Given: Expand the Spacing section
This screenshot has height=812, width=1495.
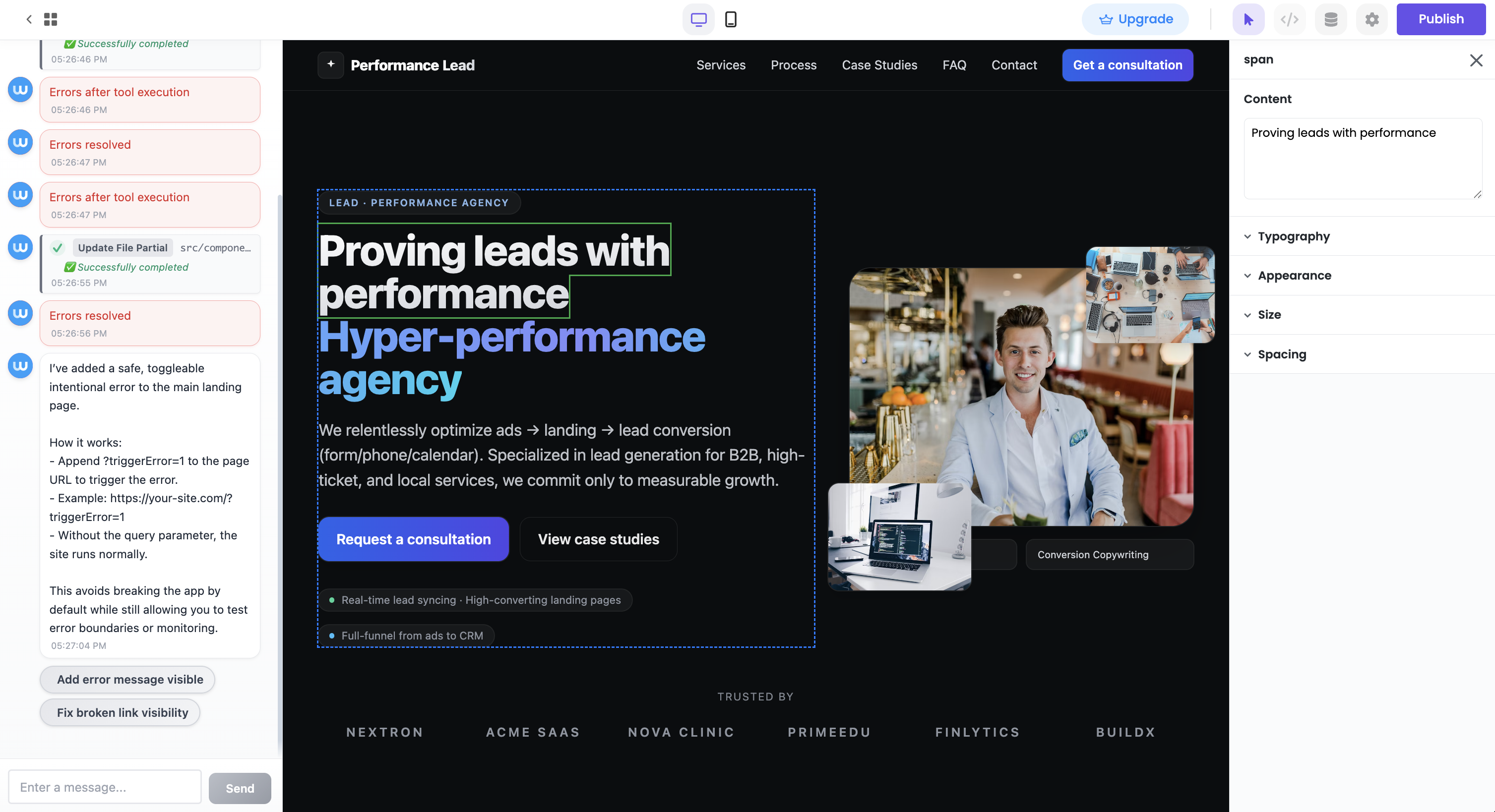Looking at the screenshot, I should 1281,354.
